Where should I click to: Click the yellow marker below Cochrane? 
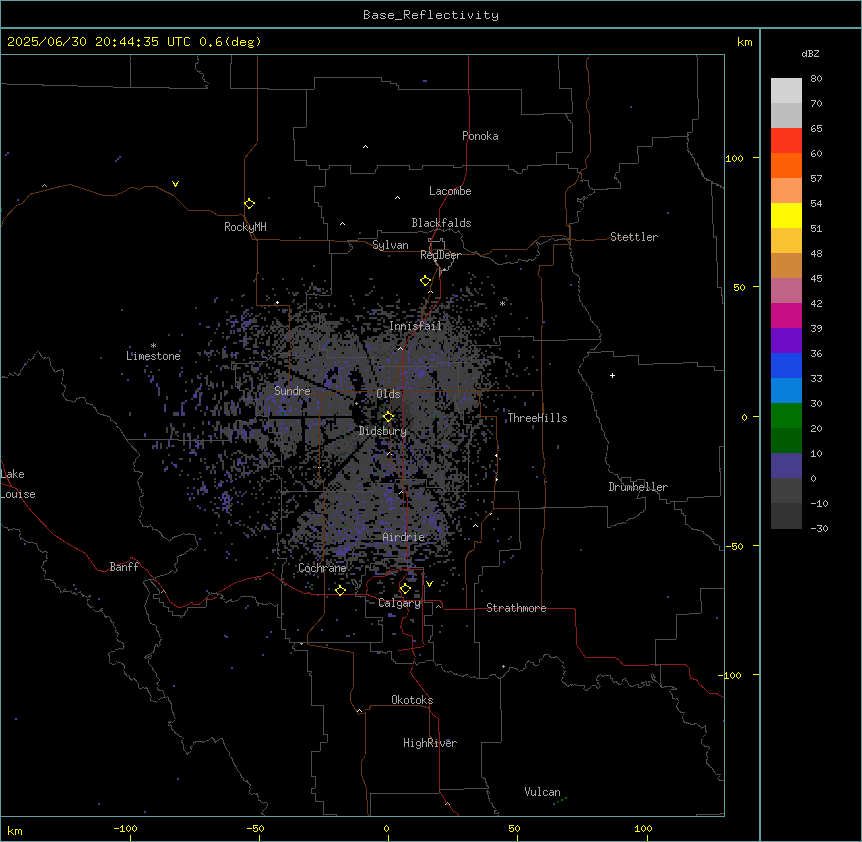pyautogui.click(x=340, y=590)
